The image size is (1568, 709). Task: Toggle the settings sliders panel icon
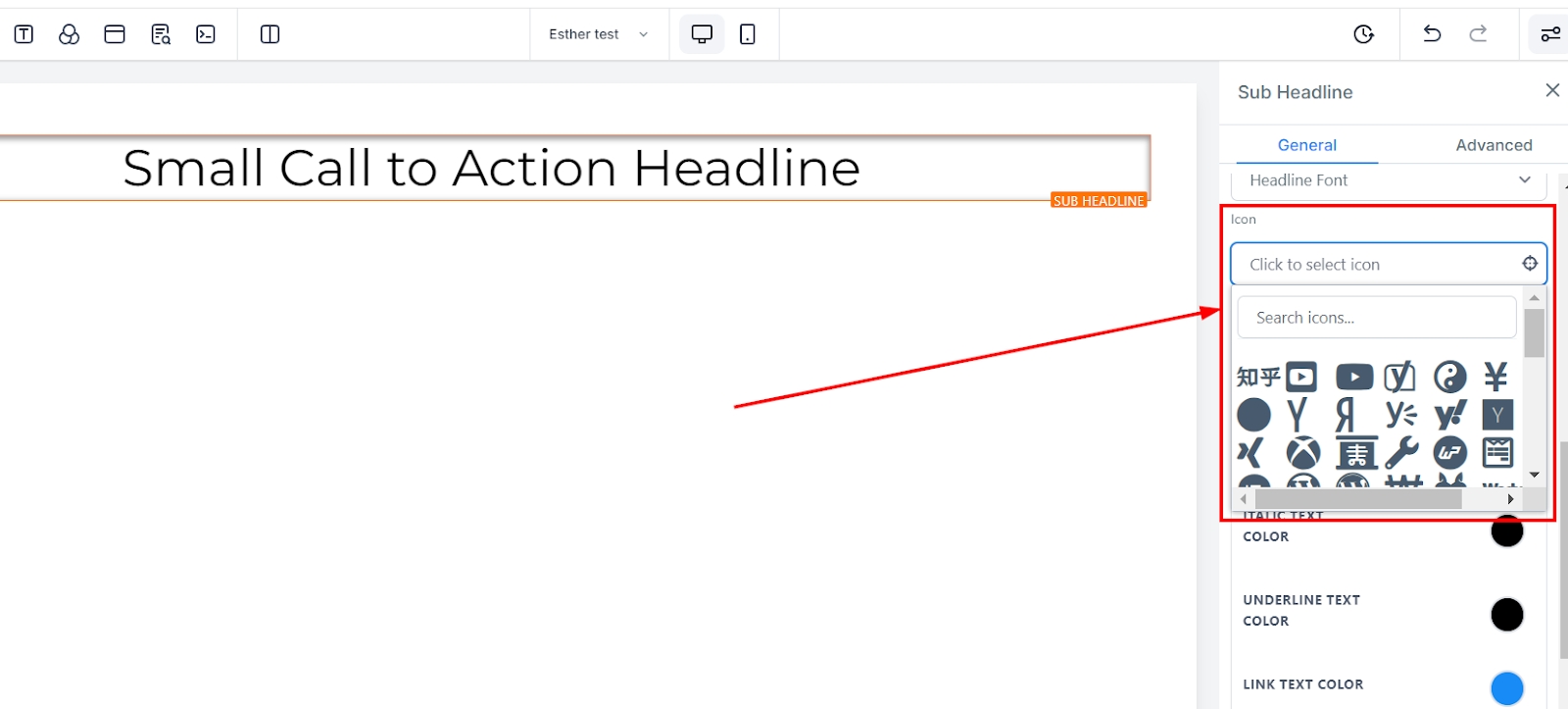point(1549,34)
